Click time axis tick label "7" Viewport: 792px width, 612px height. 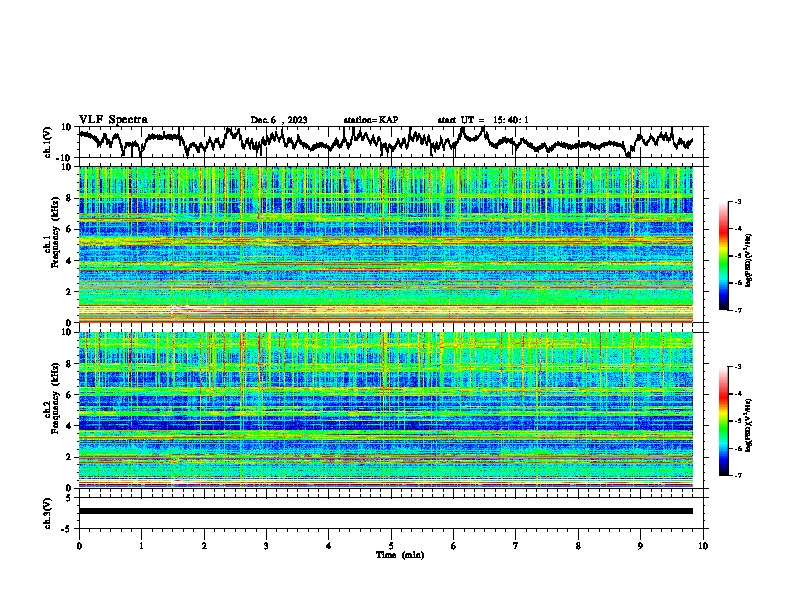tap(516, 546)
